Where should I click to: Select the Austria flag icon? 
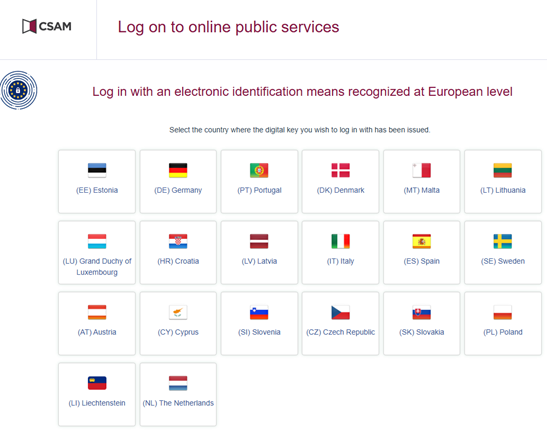pyautogui.click(x=97, y=312)
